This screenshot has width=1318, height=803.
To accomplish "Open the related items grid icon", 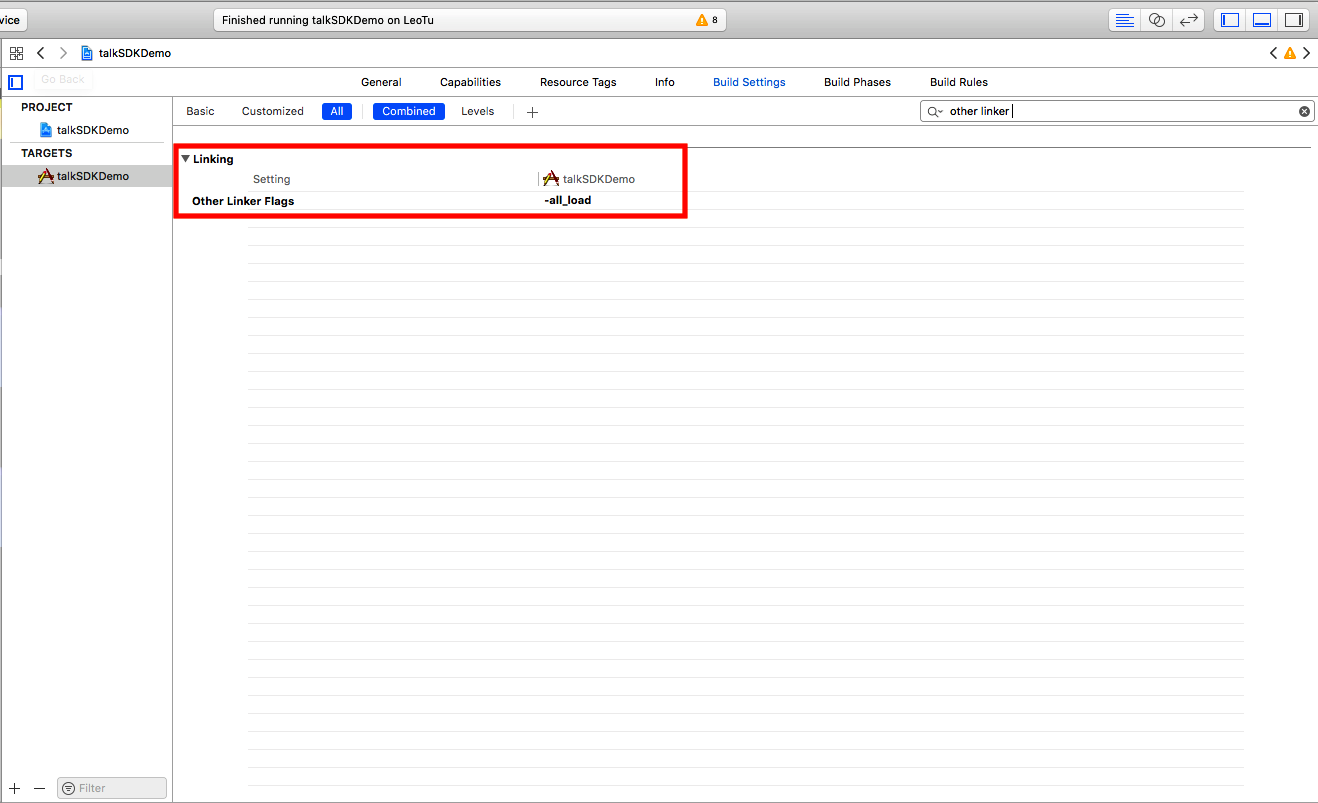I will click(16, 53).
